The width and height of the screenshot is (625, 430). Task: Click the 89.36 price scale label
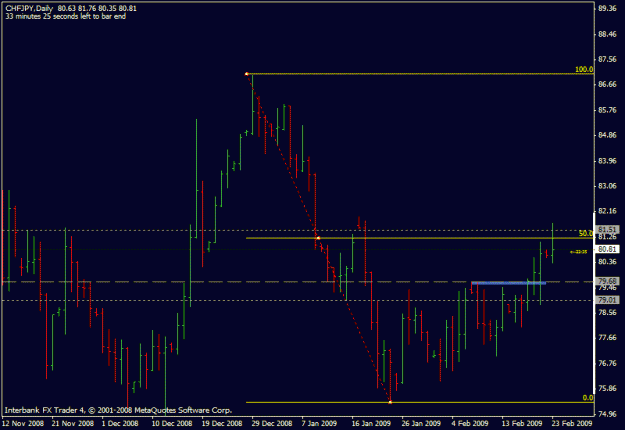pyautogui.click(x=607, y=8)
